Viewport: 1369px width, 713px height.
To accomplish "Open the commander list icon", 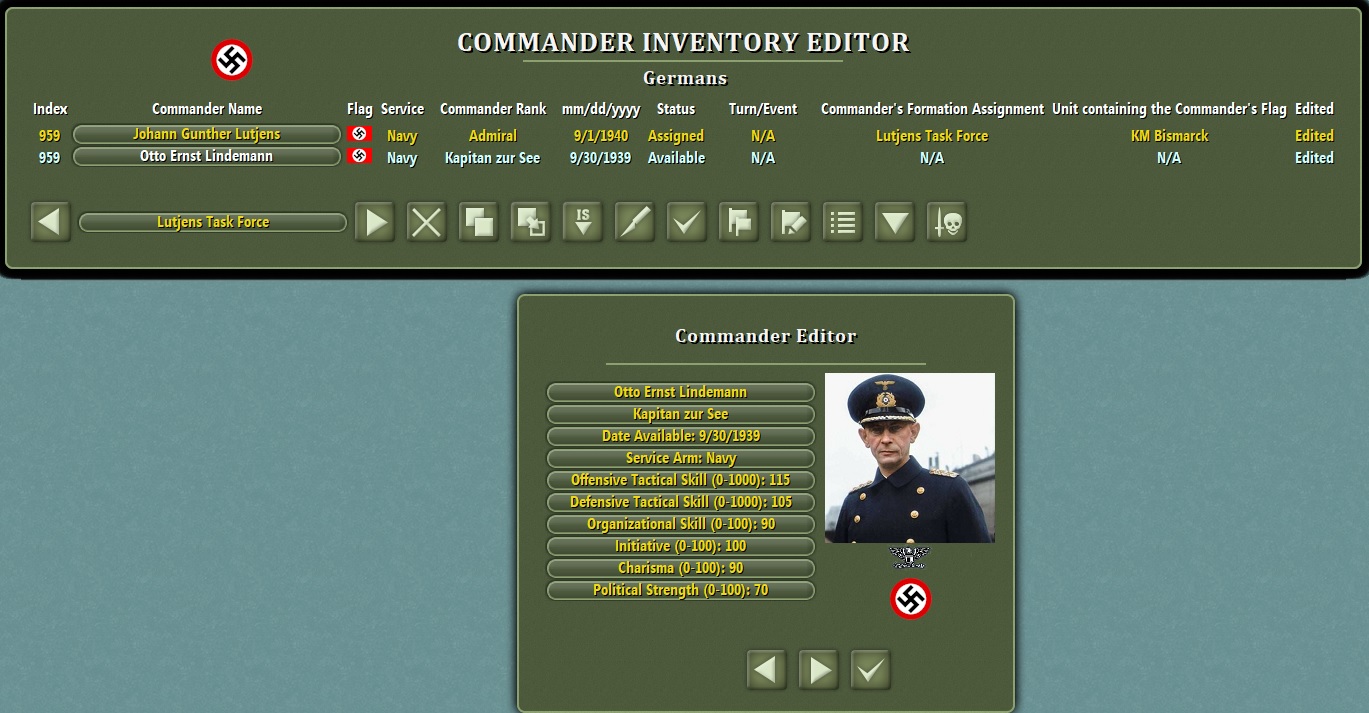I will click(842, 221).
